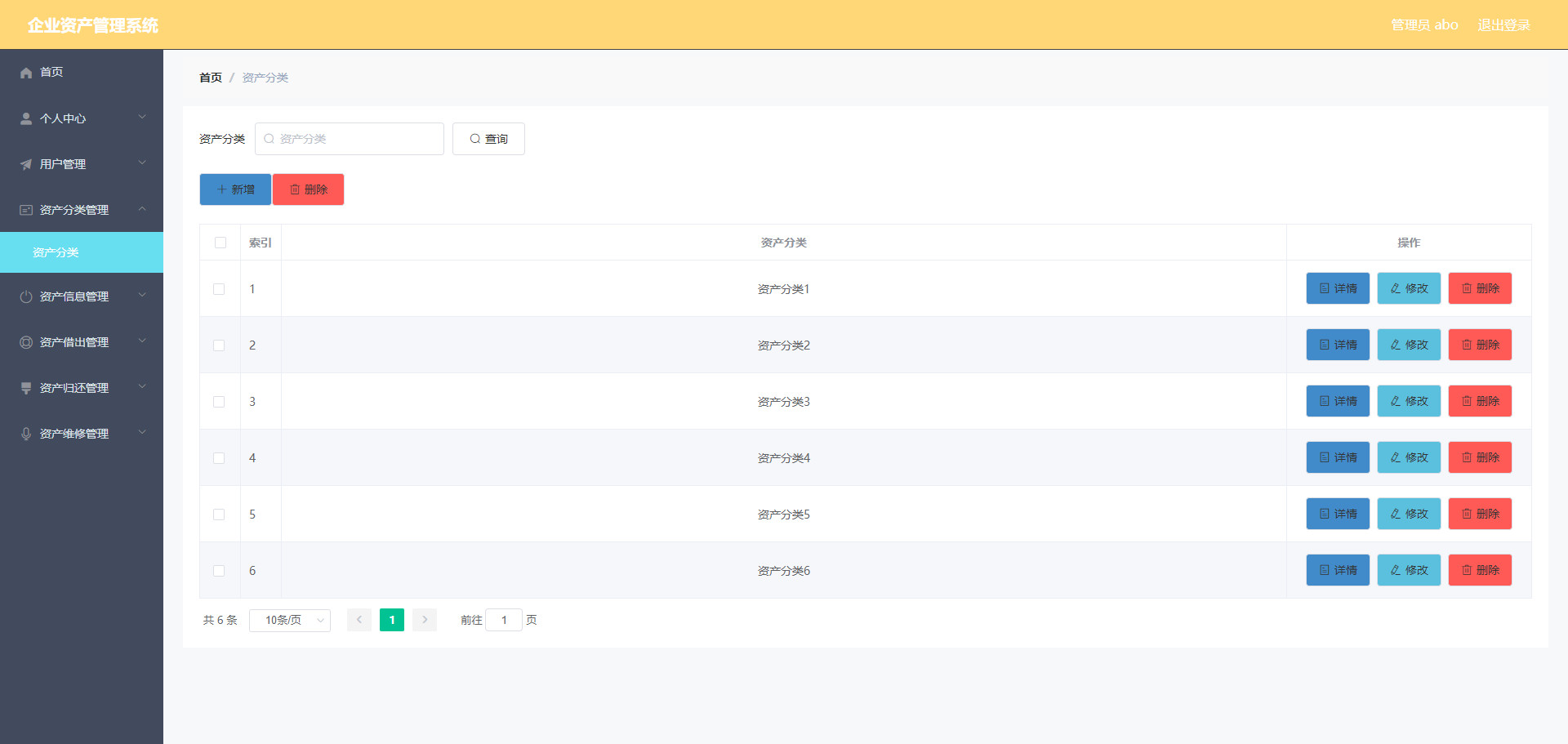The image size is (1568, 744).
Task: Click the trash icon in top 删除 button
Action: [295, 189]
